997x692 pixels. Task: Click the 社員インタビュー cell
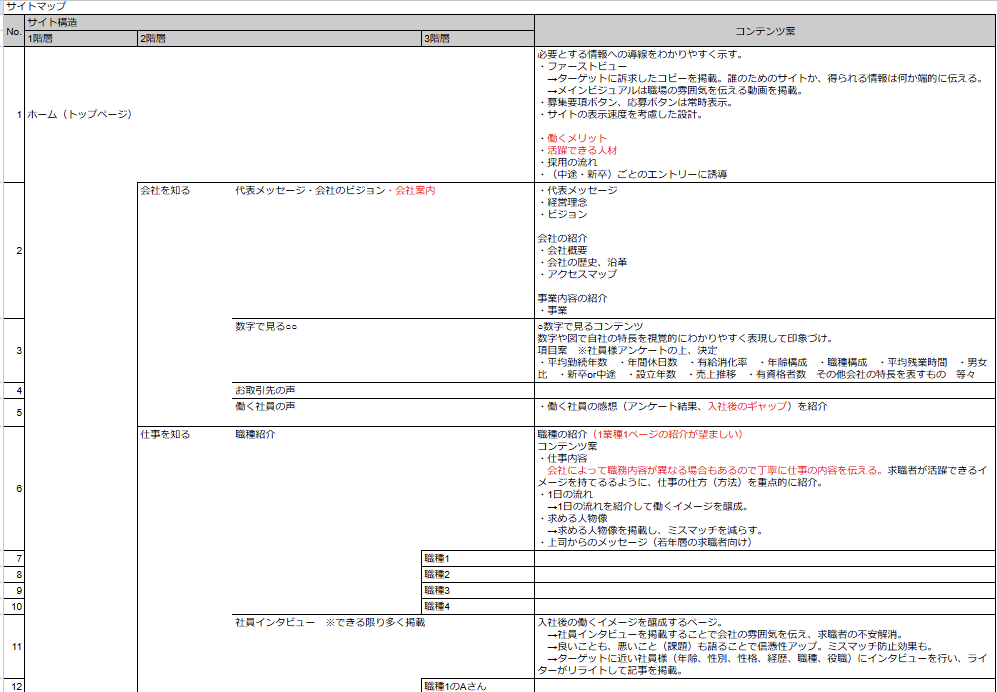(x=384, y=646)
